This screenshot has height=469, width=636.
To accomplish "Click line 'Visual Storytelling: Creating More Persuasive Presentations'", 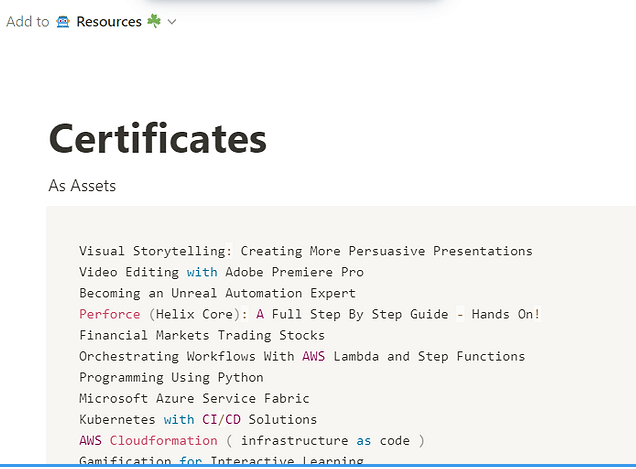I will [305, 251].
